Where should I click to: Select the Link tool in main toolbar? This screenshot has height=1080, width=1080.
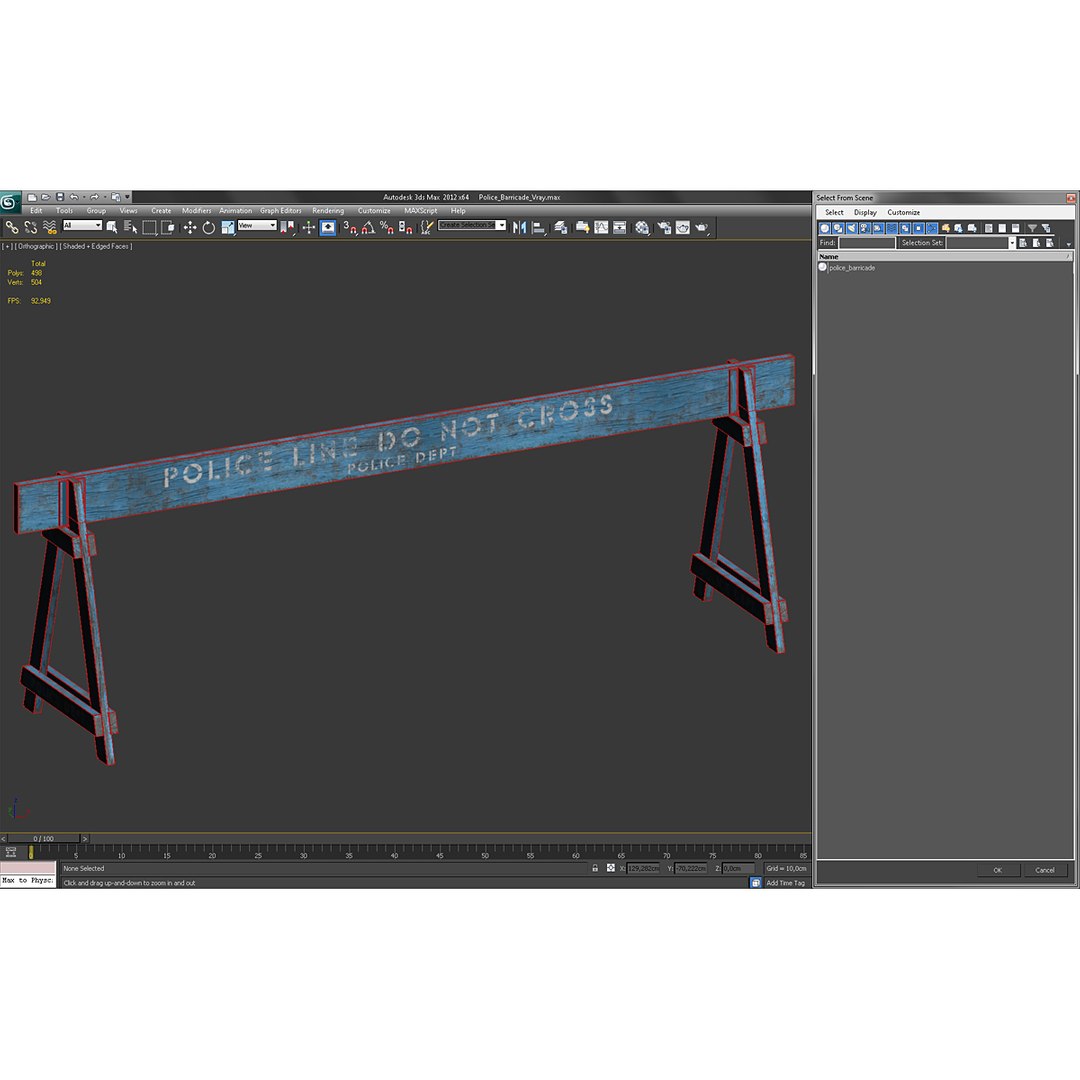point(12,227)
